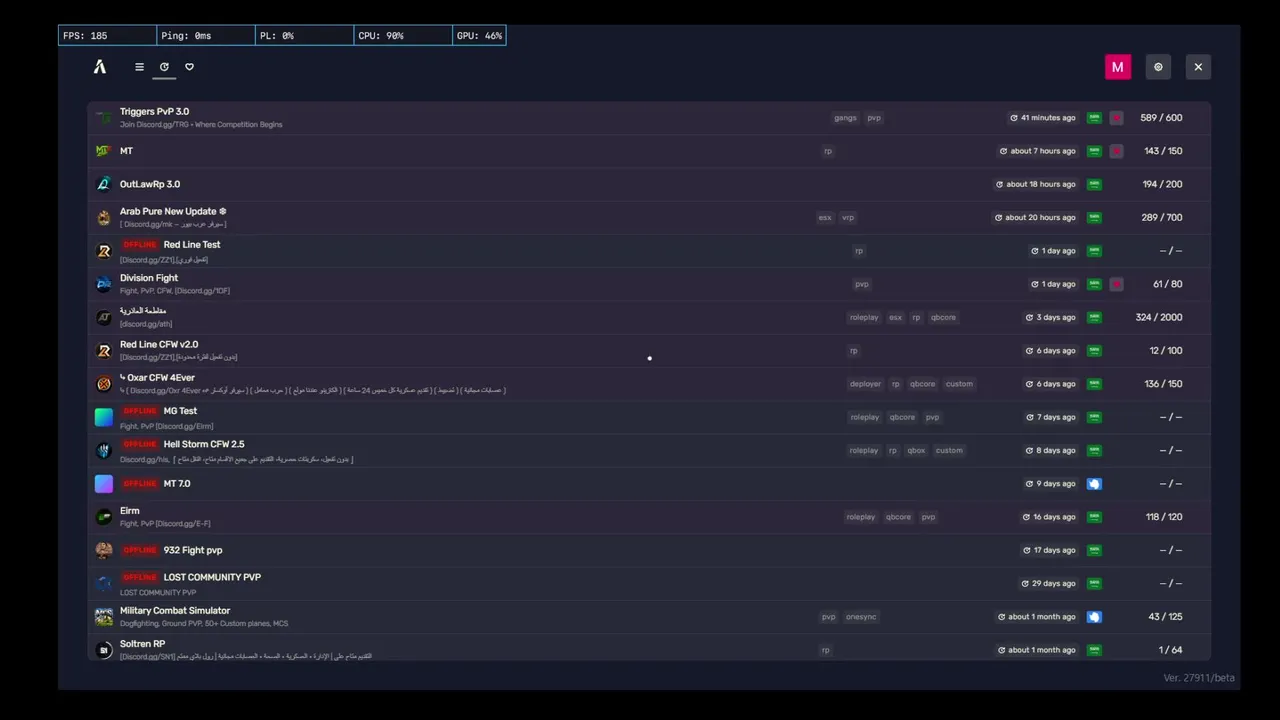This screenshot has width=1280, height=720.
Task: Click the OFFLINE badge on MG Test
Action: point(140,411)
